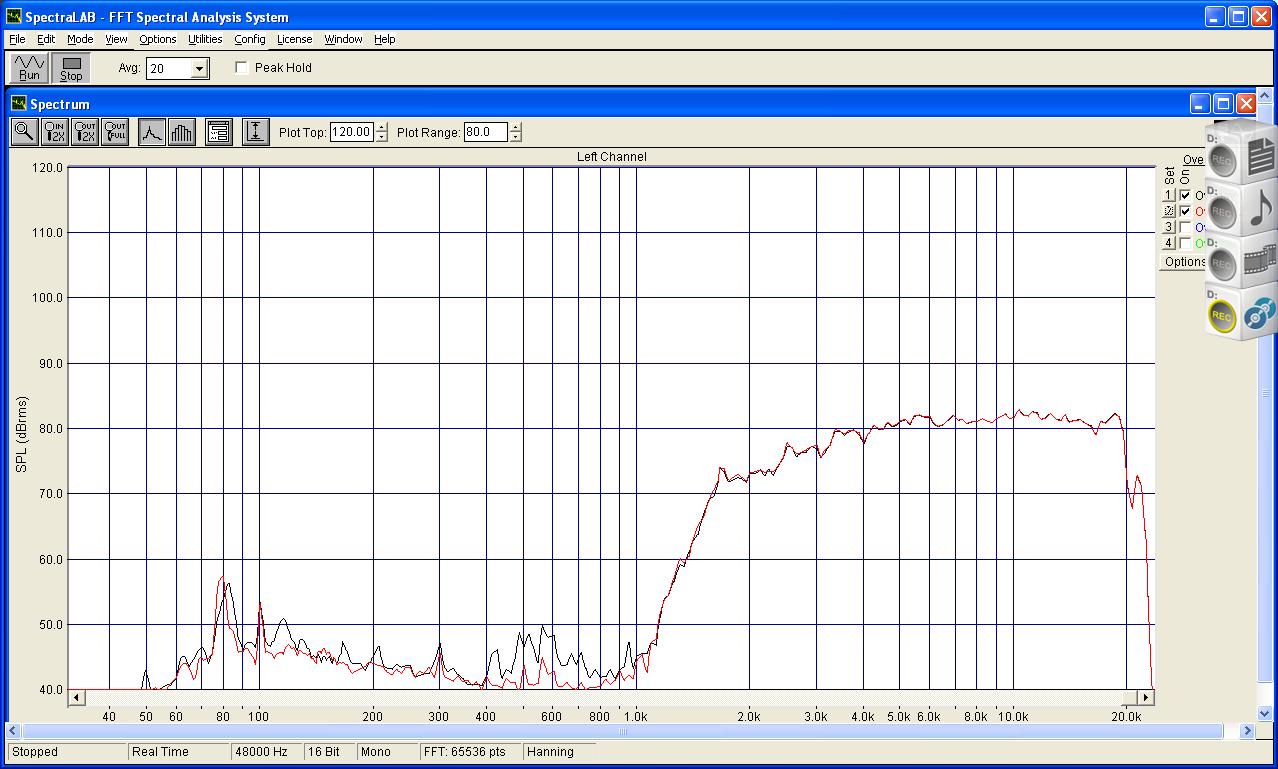
Task: Open the Avg dropdown list
Action: coord(199,68)
